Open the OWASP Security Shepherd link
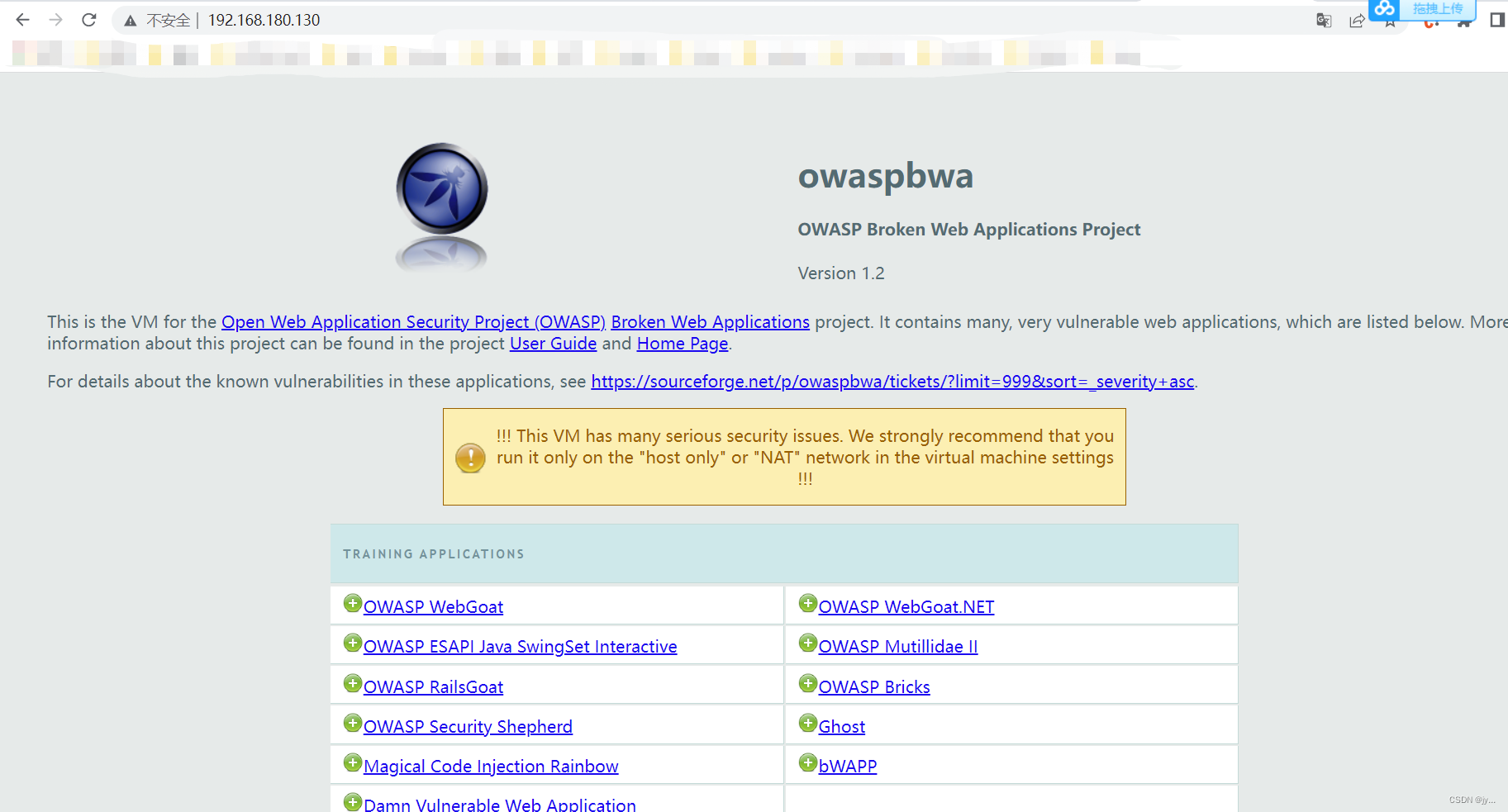This screenshot has width=1508, height=812. pyautogui.click(x=468, y=727)
